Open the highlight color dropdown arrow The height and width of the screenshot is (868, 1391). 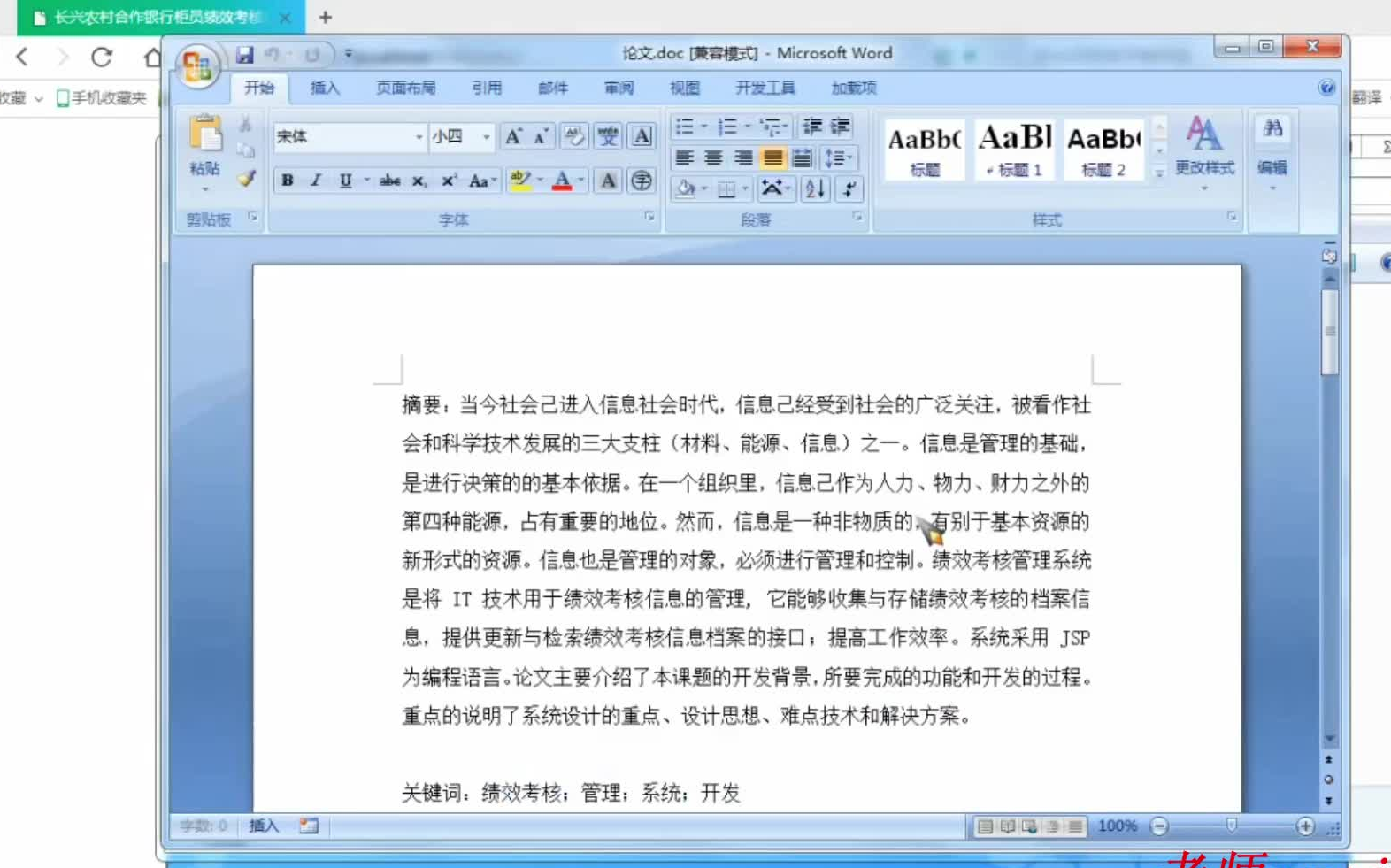click(539, 181)
